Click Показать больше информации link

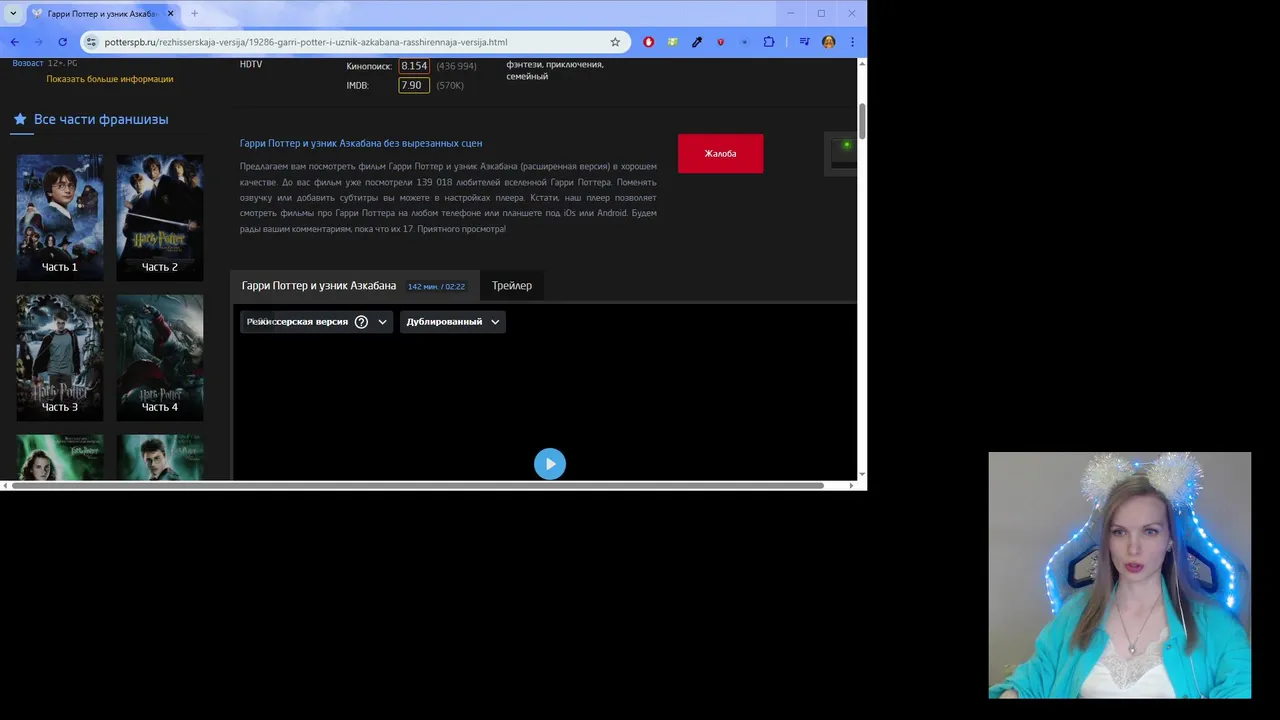pos(110,79)
